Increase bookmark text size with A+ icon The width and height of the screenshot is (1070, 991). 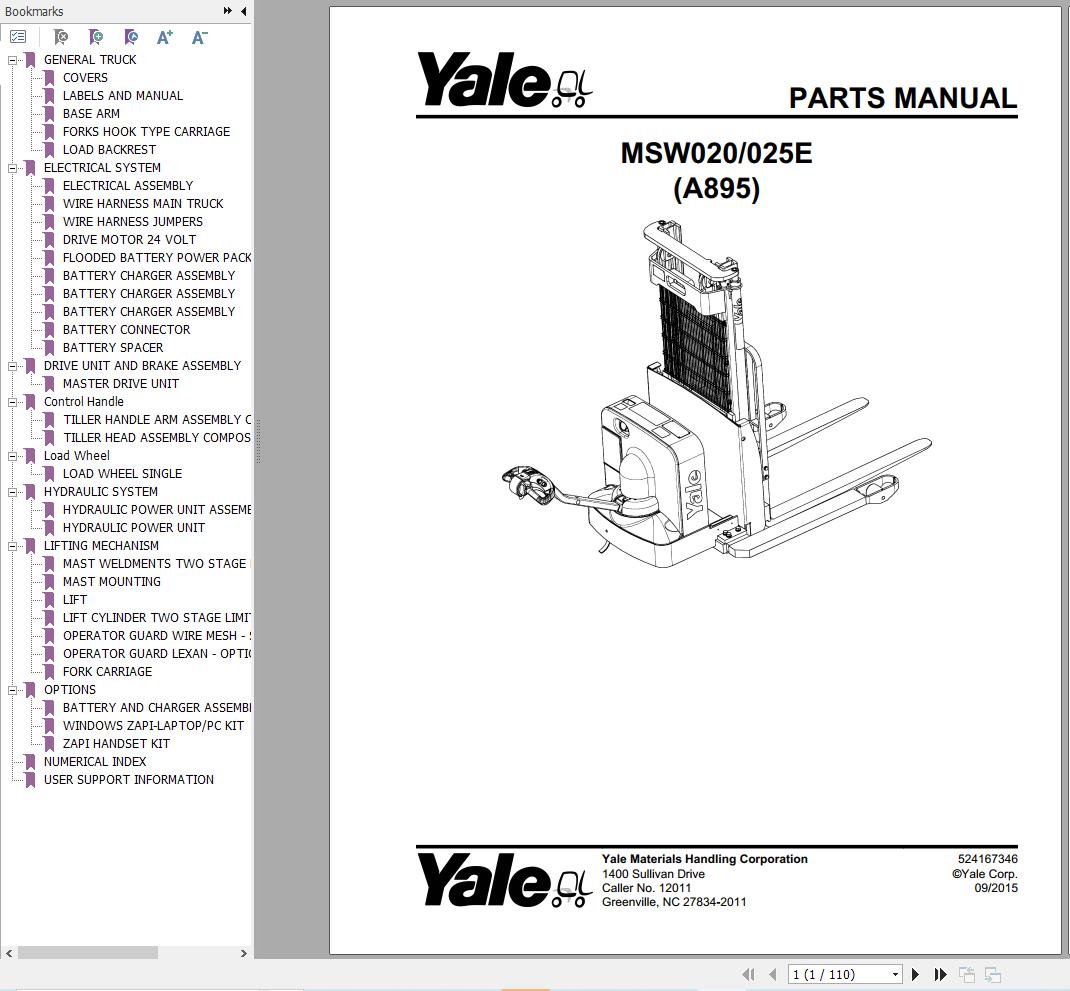click(165, 36)
